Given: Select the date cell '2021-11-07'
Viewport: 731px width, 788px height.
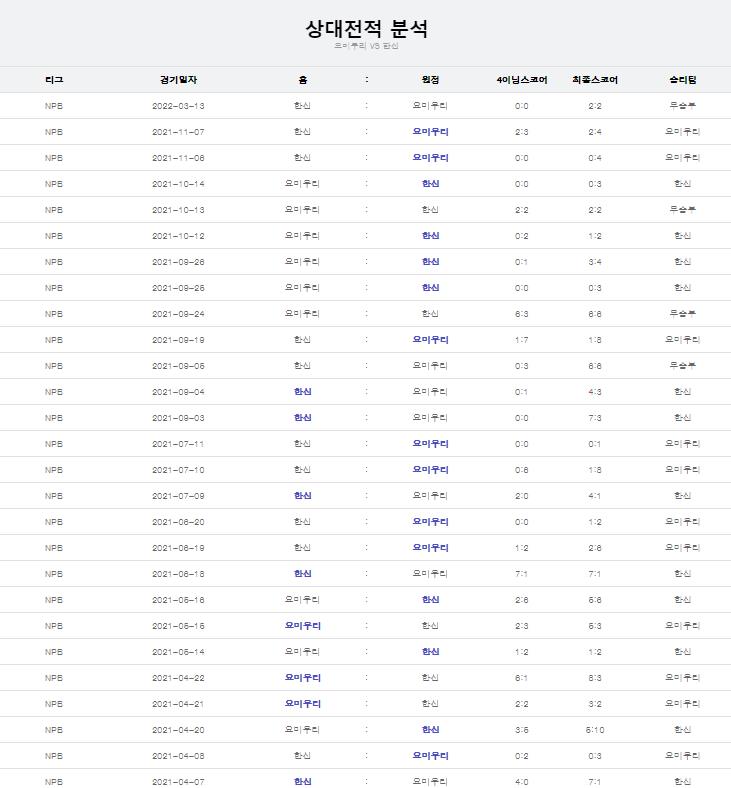Looking at the screenshot, I should pos(178,132).
